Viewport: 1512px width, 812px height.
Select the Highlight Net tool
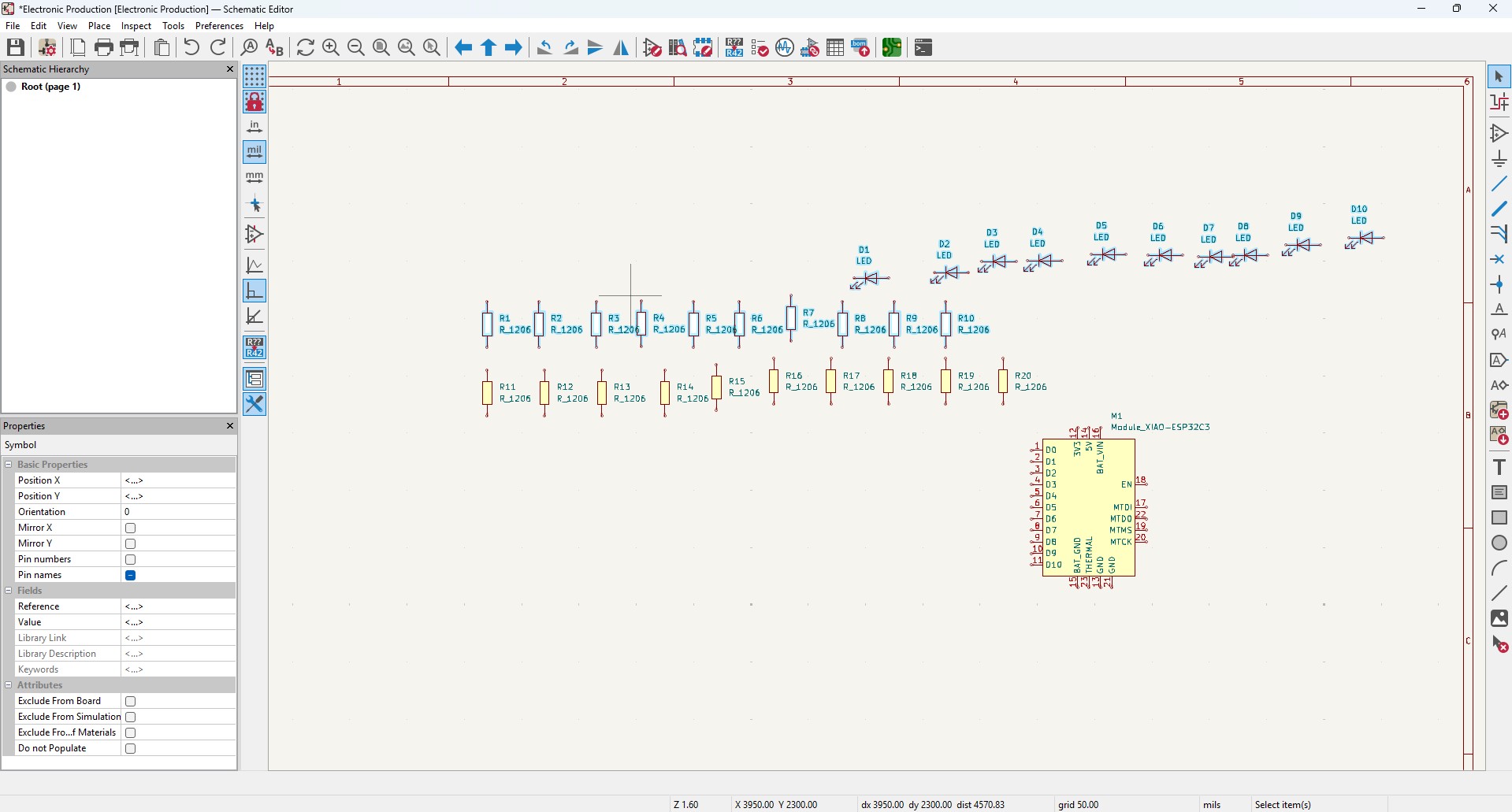(1499, 102)
